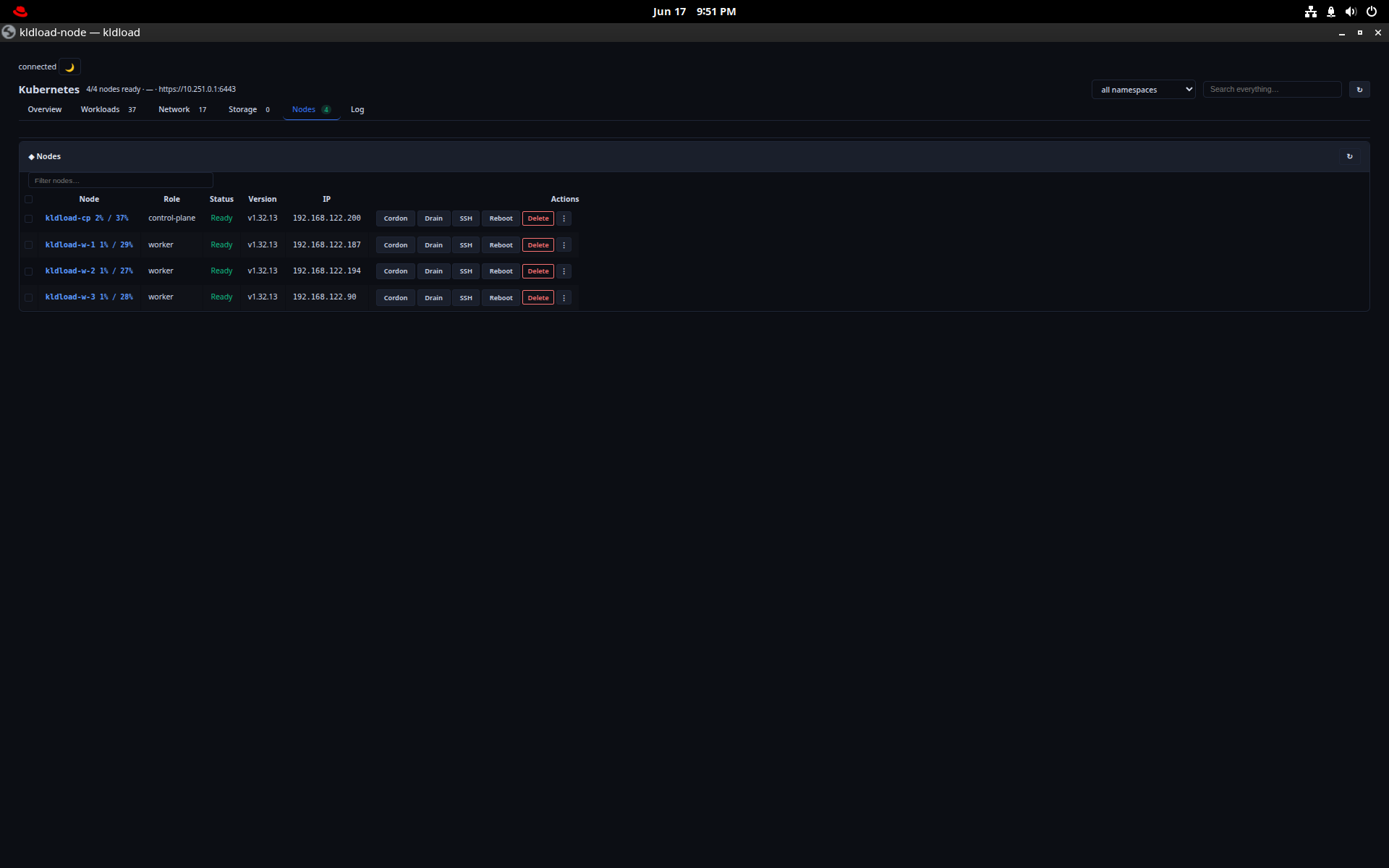Delete the kldload-w-2 node
Image resolution: width=1389 pixels, height=868 pixels.
pos(538,271)
